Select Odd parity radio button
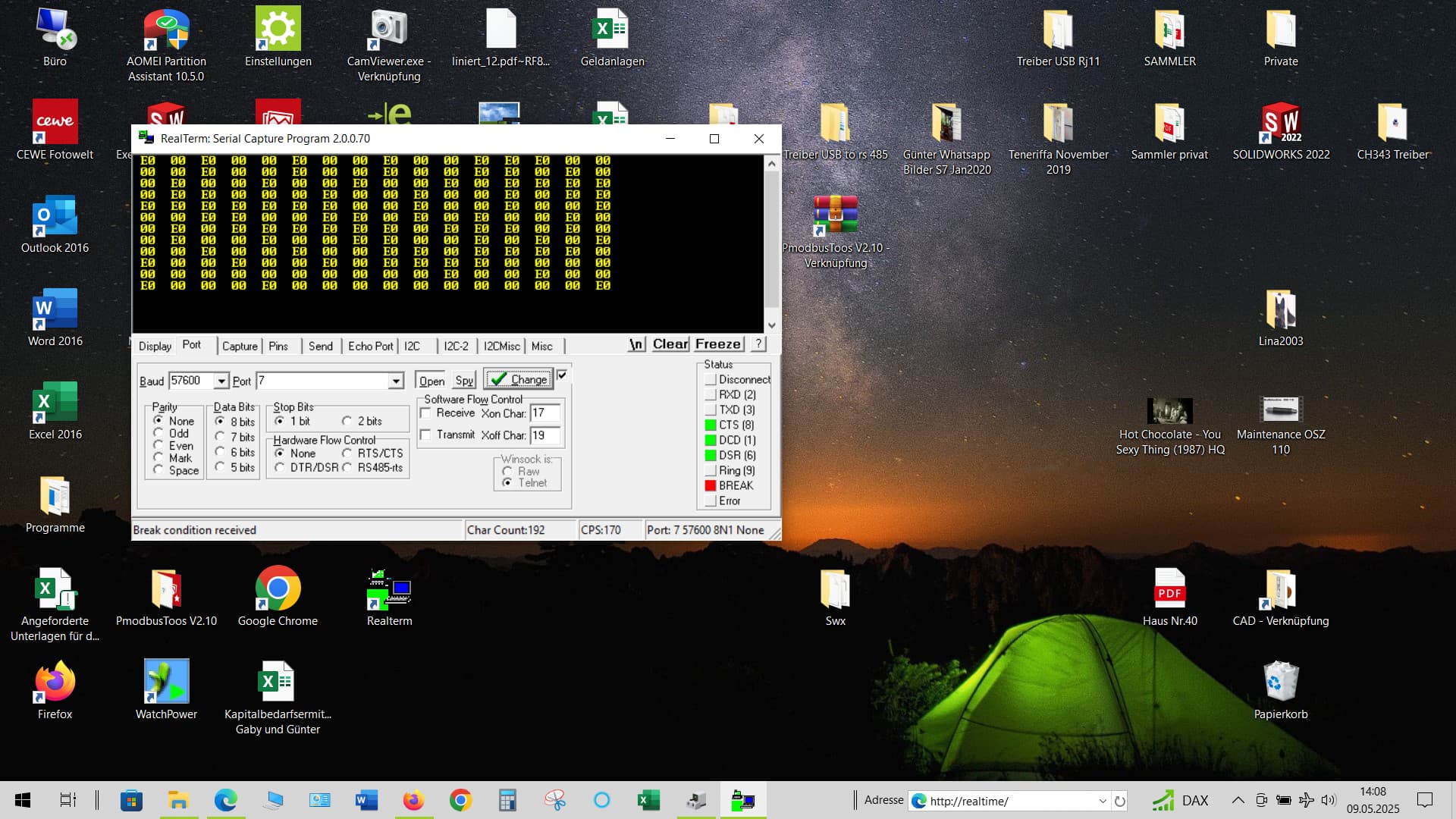The image size is (1456, 819). click(158, 432)
